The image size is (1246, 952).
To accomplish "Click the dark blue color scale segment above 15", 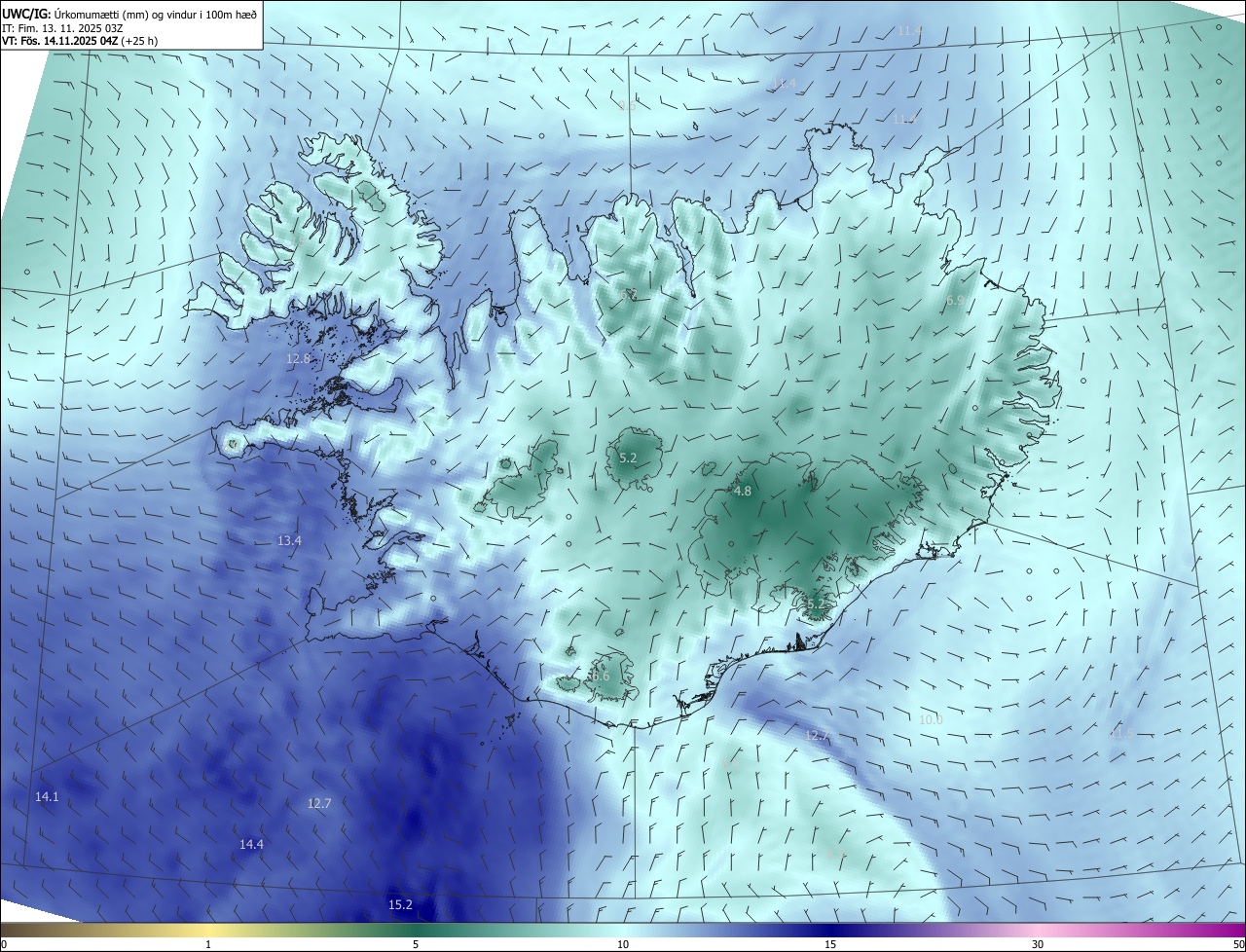I will 830,930.
